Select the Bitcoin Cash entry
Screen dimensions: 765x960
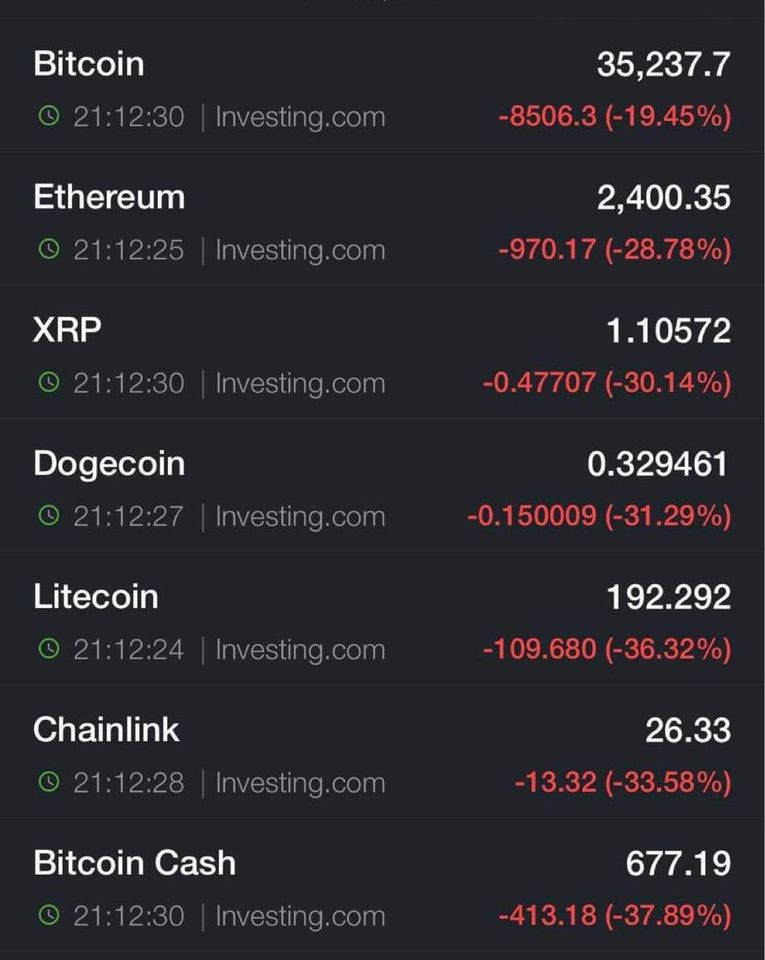(135, 863)
